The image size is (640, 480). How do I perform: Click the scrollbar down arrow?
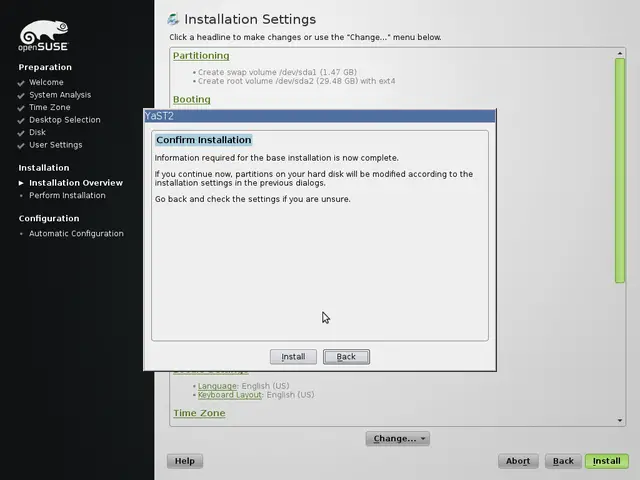pyautogui.click(x=620, y=420)
